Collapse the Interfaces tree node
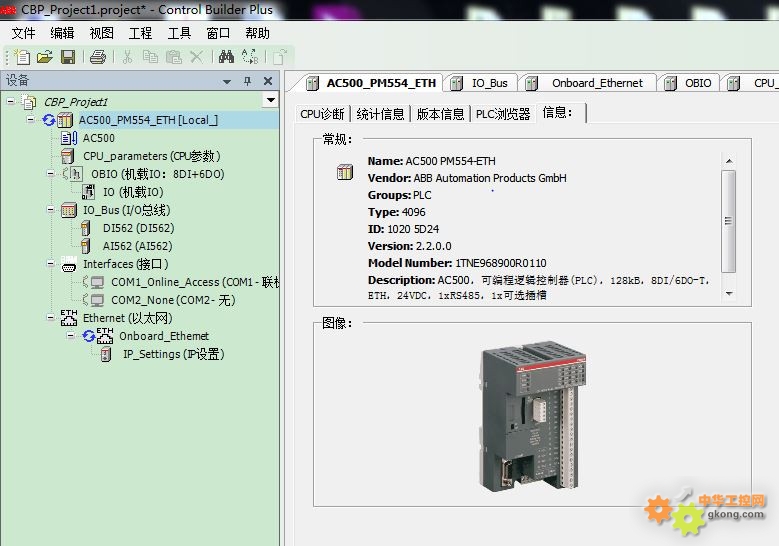This screenshot has width=779, height=546. coord(50,263)
